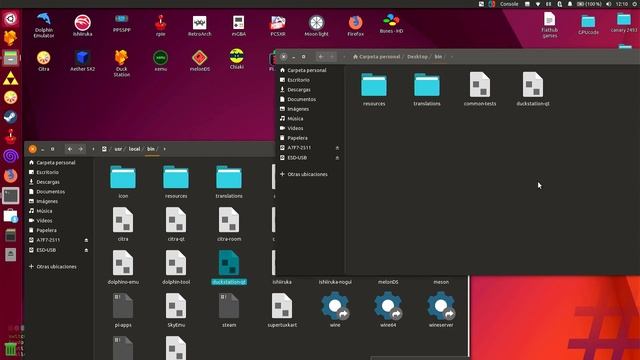Select common-tests file in Desktop bin window
640x360 pixels.
tap(480, 89)
